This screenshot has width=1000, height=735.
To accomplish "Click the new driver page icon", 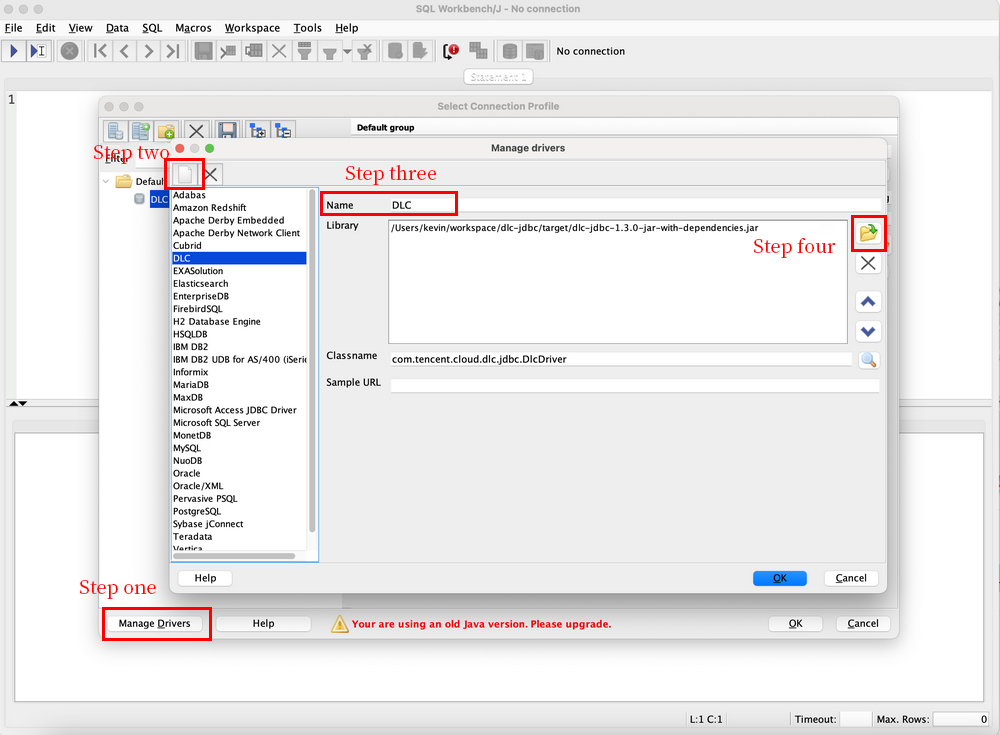I will click(x=186, y=174).
